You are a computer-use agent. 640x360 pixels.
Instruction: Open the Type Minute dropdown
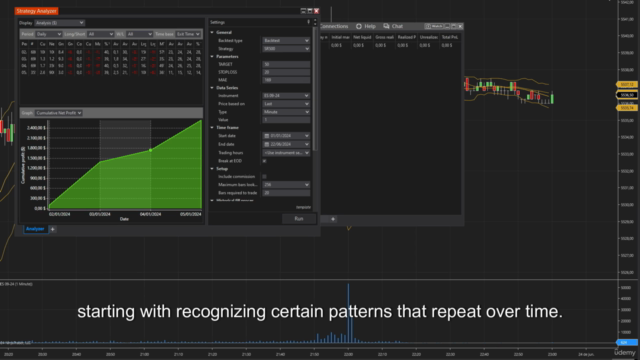(286, 112)
